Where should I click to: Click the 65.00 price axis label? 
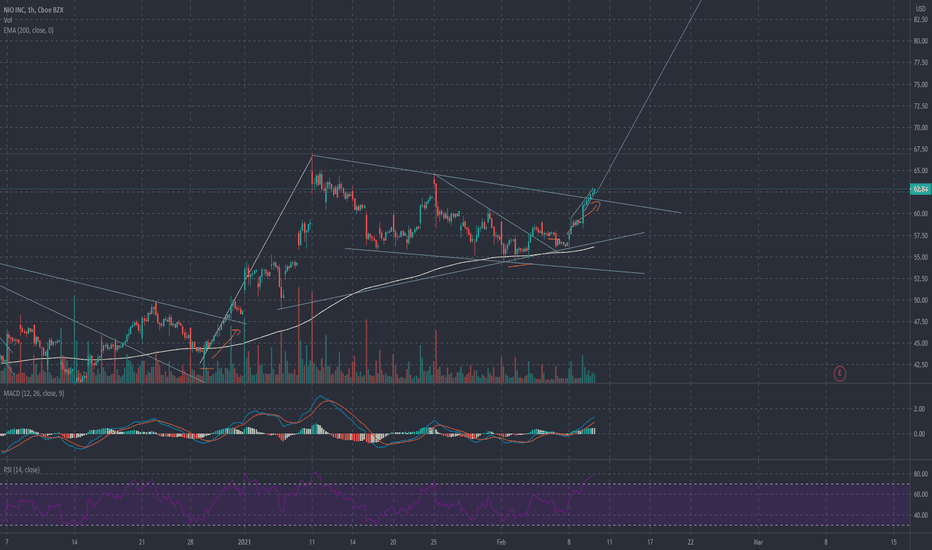click(x=921, y=171)
